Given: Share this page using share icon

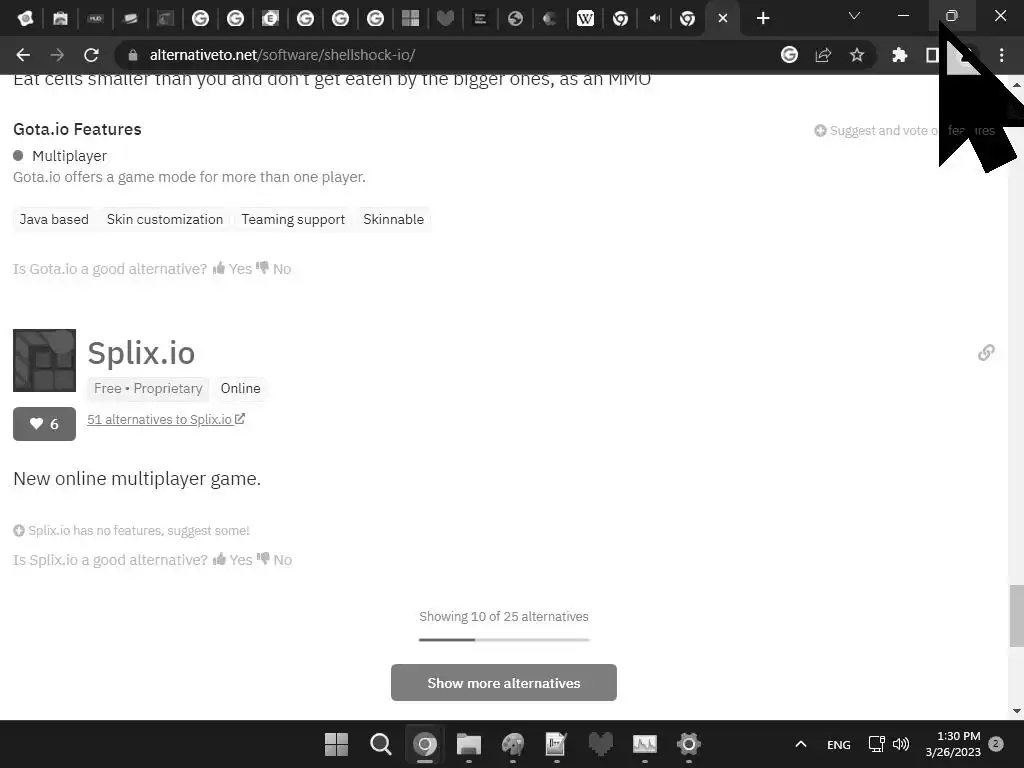Looking at the screenshot, I should tap(823, 55).
